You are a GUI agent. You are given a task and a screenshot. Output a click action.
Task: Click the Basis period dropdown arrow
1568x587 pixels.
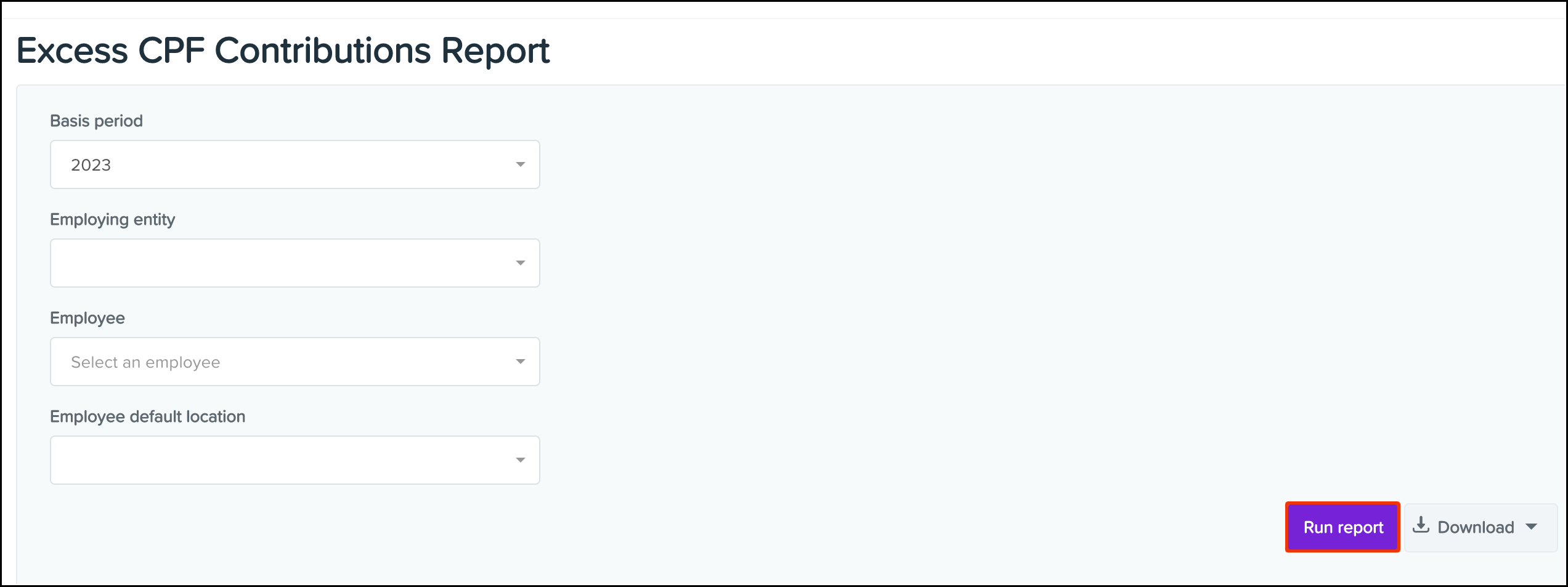(x=521, y=164)
